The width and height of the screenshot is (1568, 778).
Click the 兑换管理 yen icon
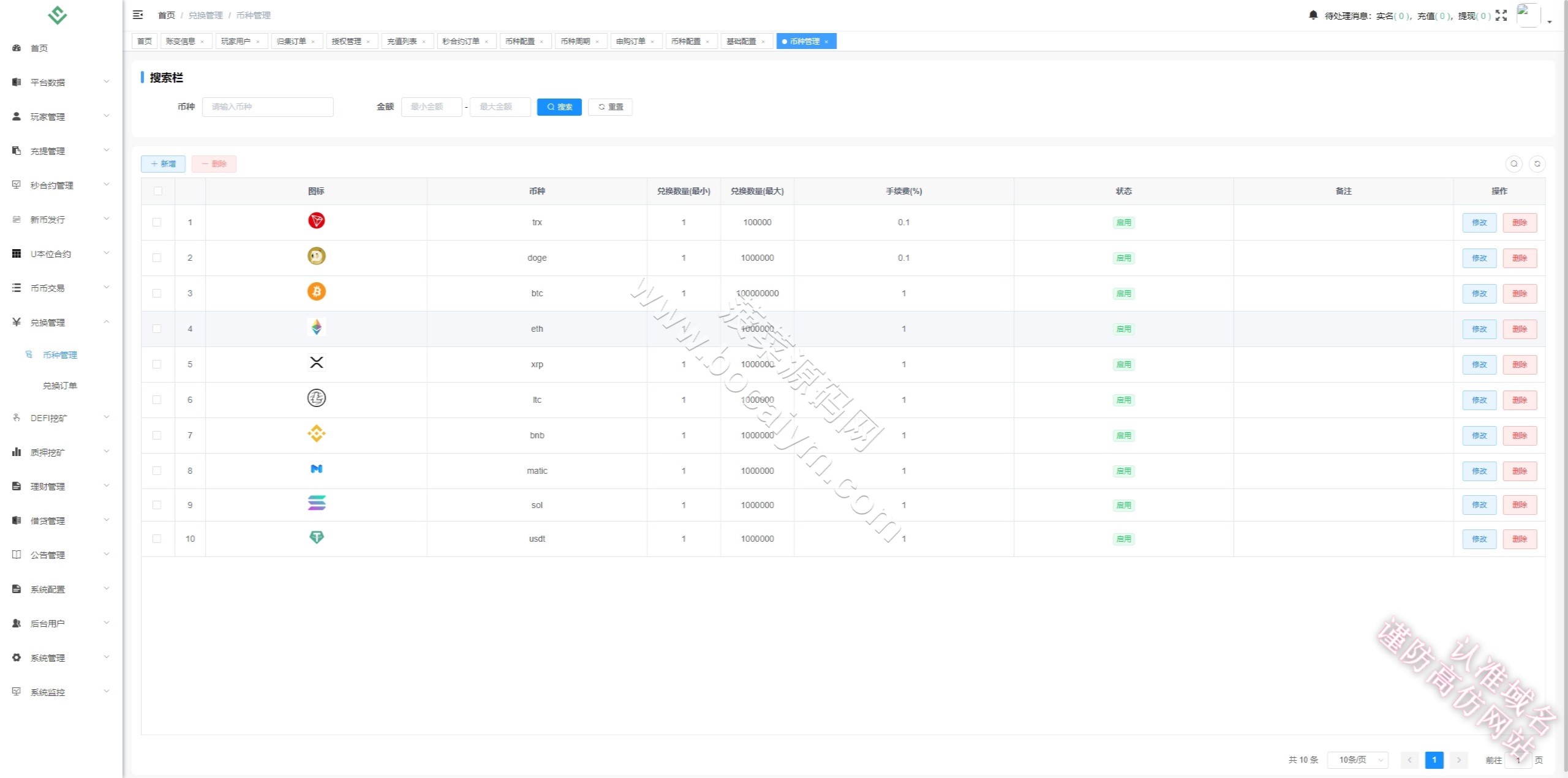click(17, 322)
